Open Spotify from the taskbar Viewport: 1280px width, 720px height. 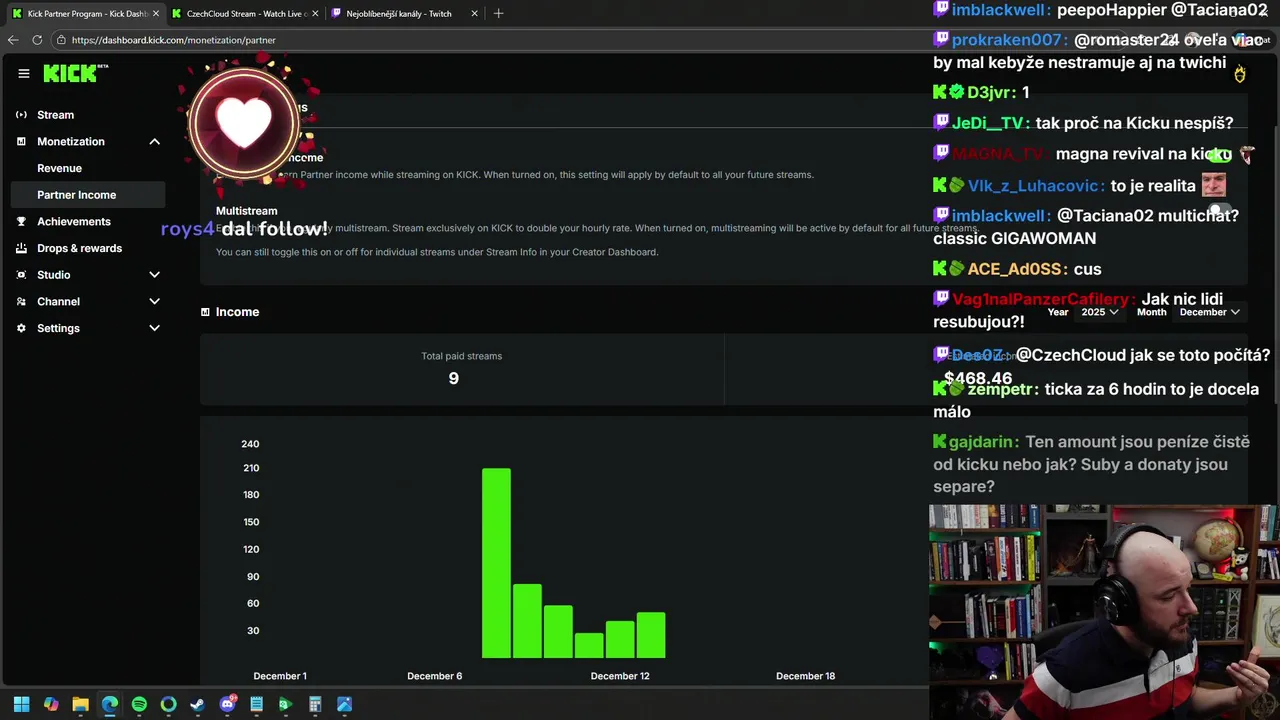click(139, 705)
